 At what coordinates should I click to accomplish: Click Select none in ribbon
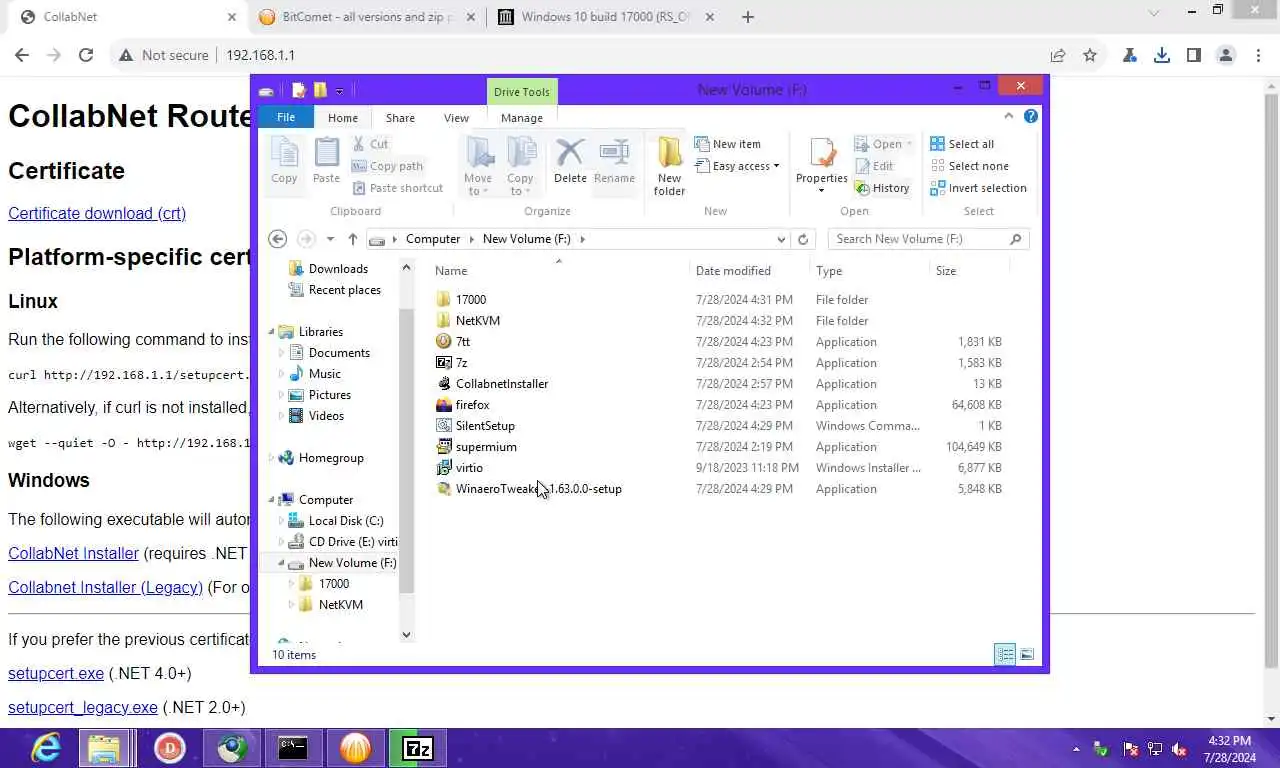coord(969,166)
